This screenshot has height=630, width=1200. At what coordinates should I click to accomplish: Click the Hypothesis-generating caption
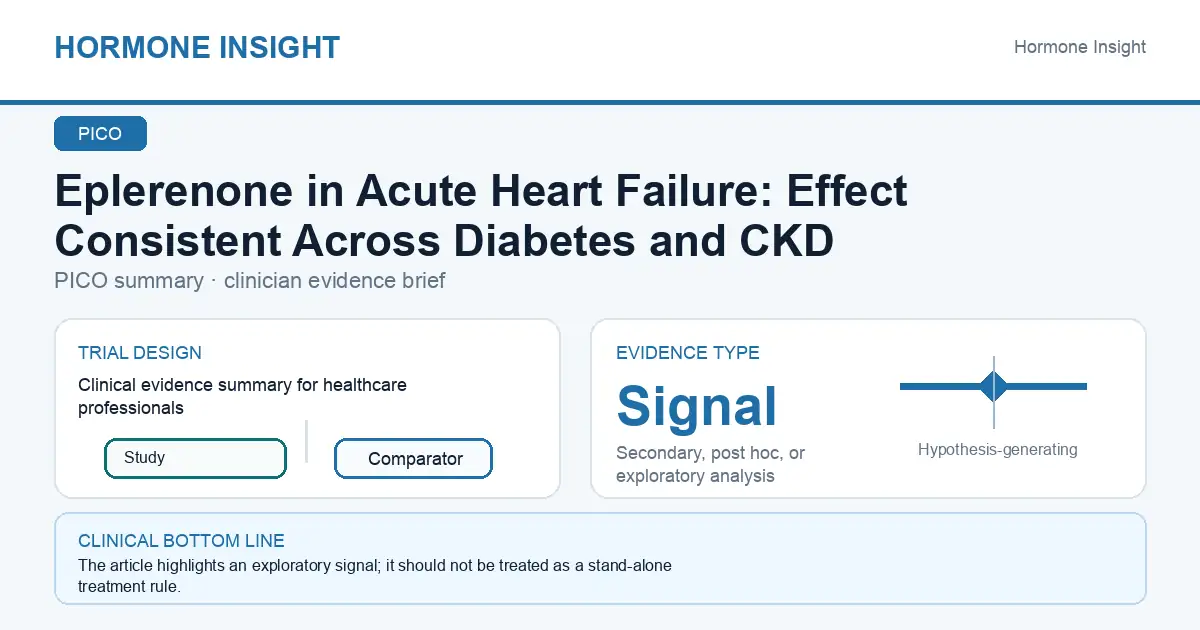click(x=998, y=450)
